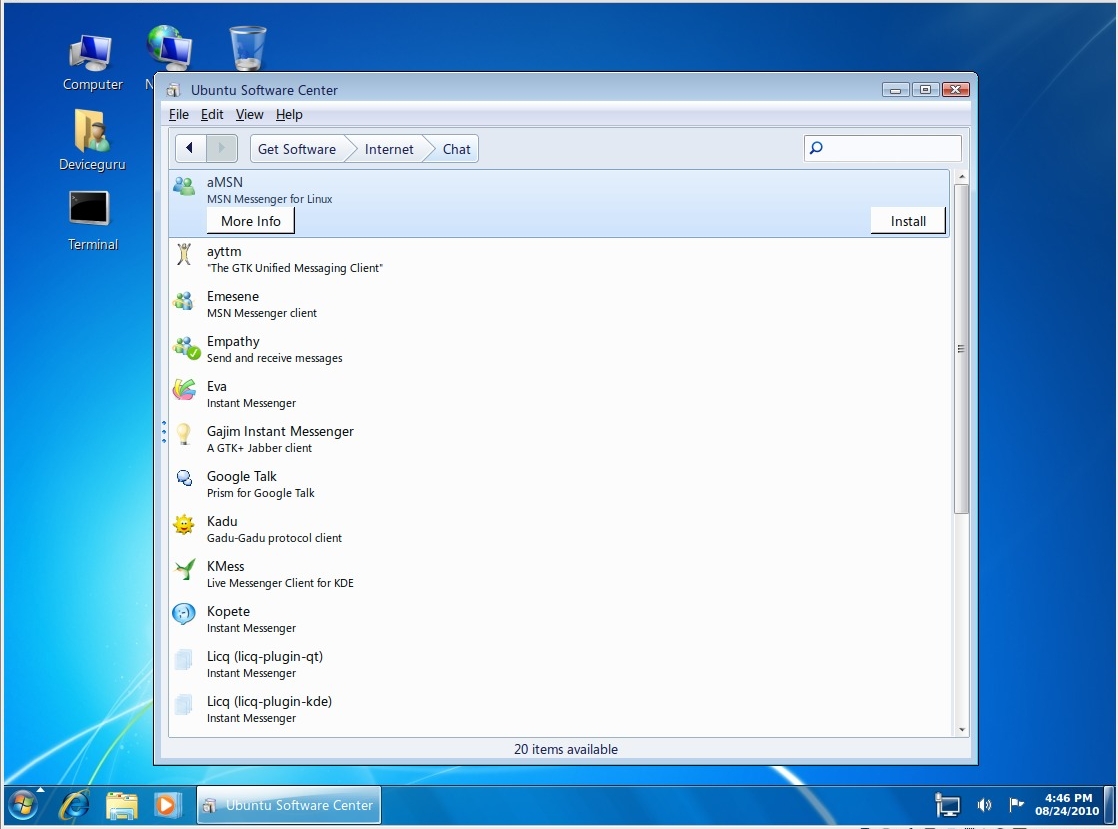Select the Kopete list entry
Viewport: 1118px width, 829px height.
click(x=559, y=619)
